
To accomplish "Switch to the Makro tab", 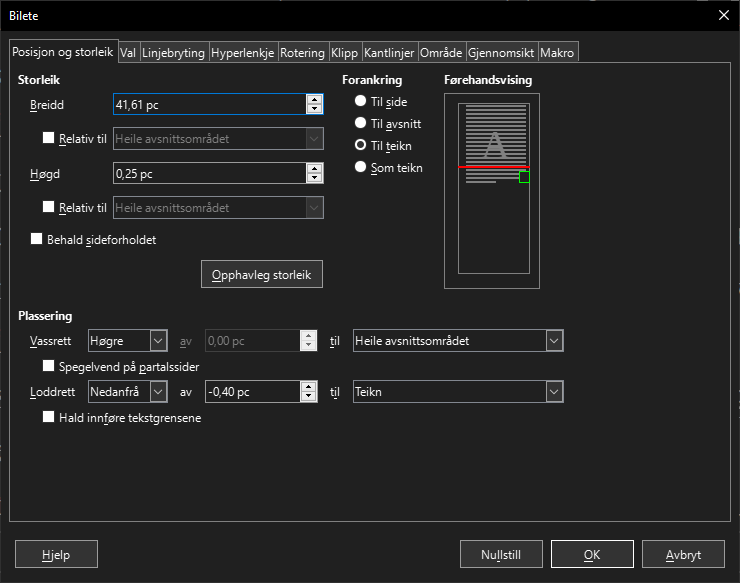I will click(557, 52).
